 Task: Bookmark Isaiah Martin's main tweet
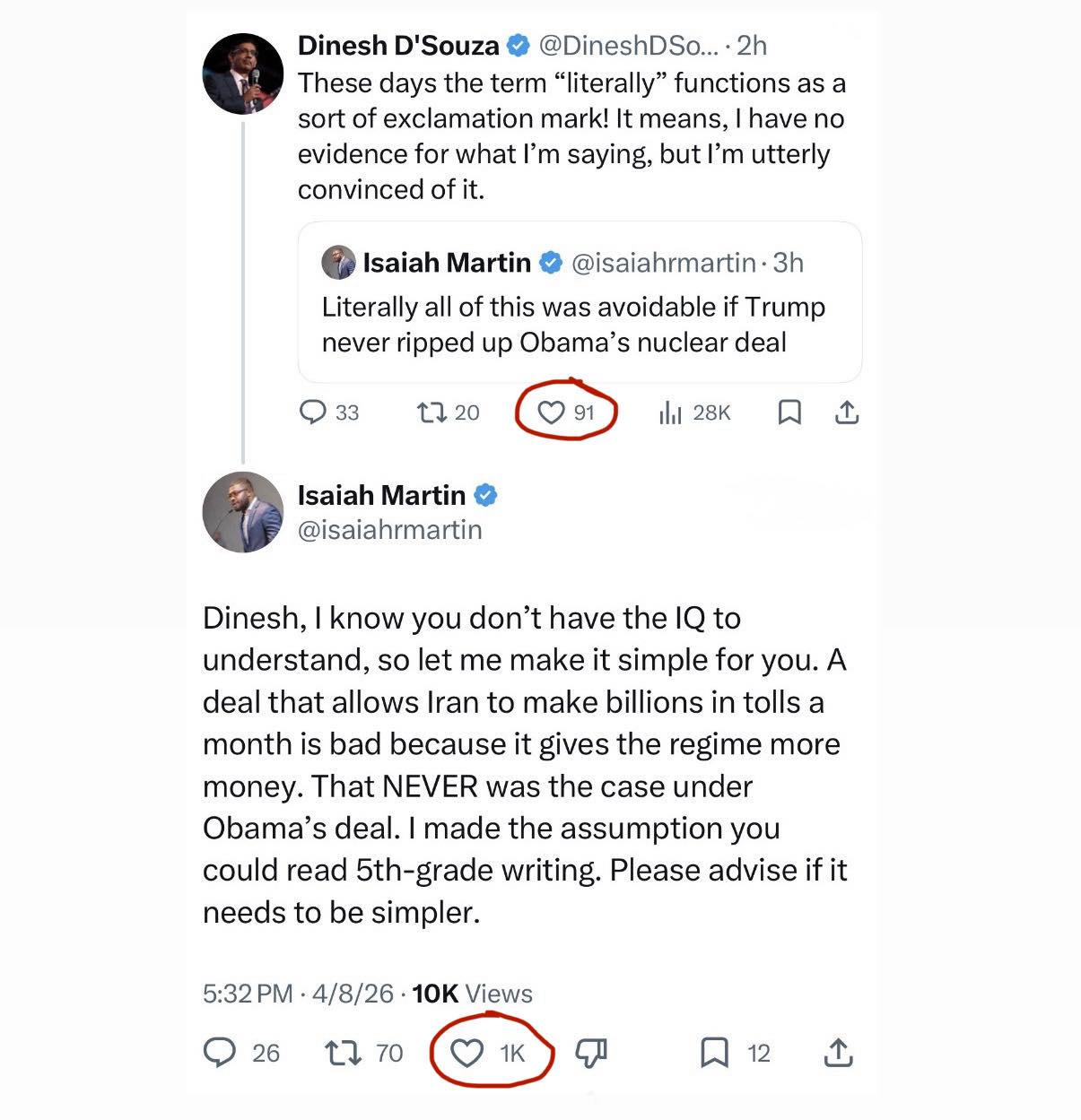(x=714, y=1052)
